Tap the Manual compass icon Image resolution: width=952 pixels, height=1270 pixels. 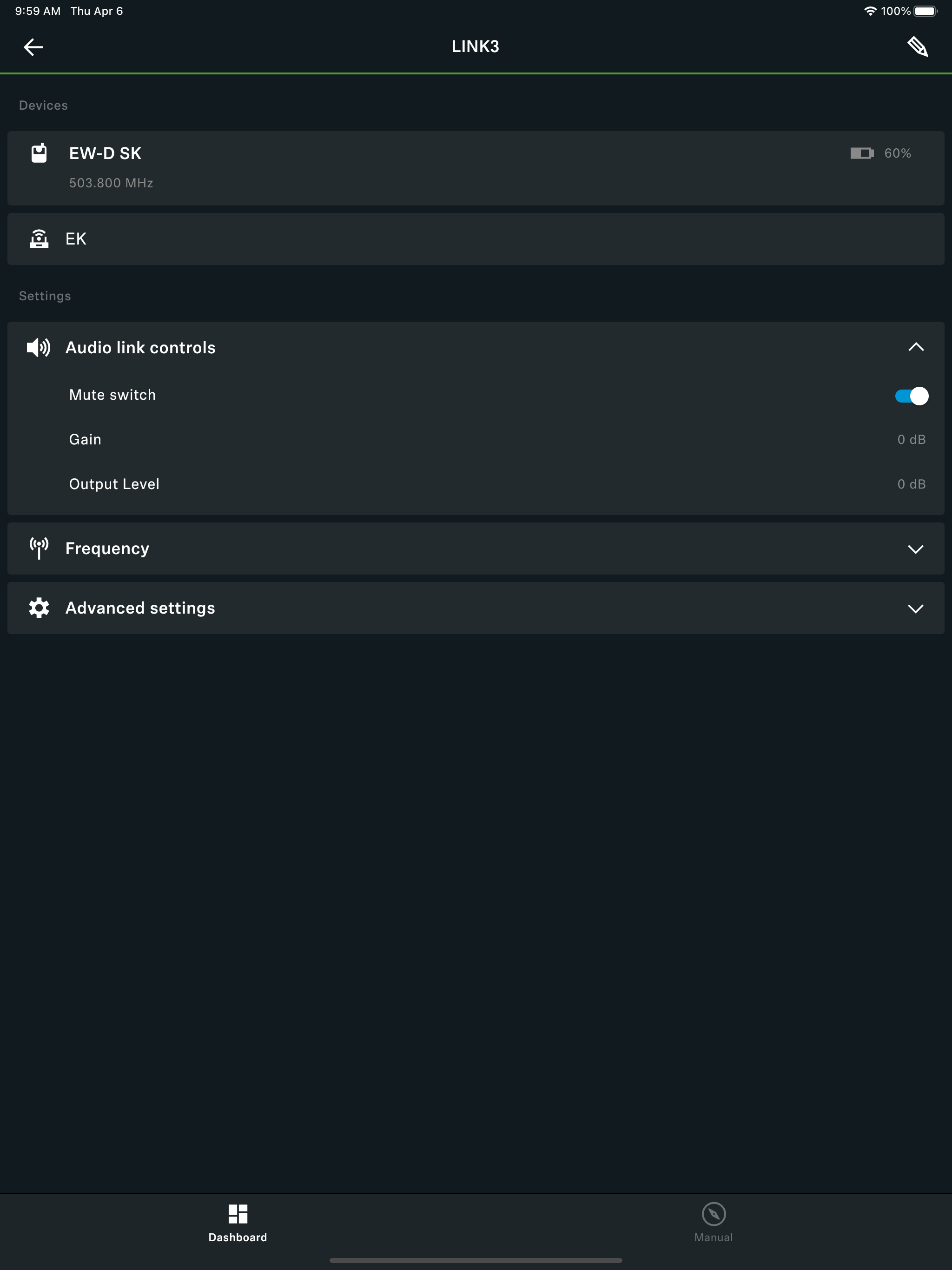click(714, 1214)
